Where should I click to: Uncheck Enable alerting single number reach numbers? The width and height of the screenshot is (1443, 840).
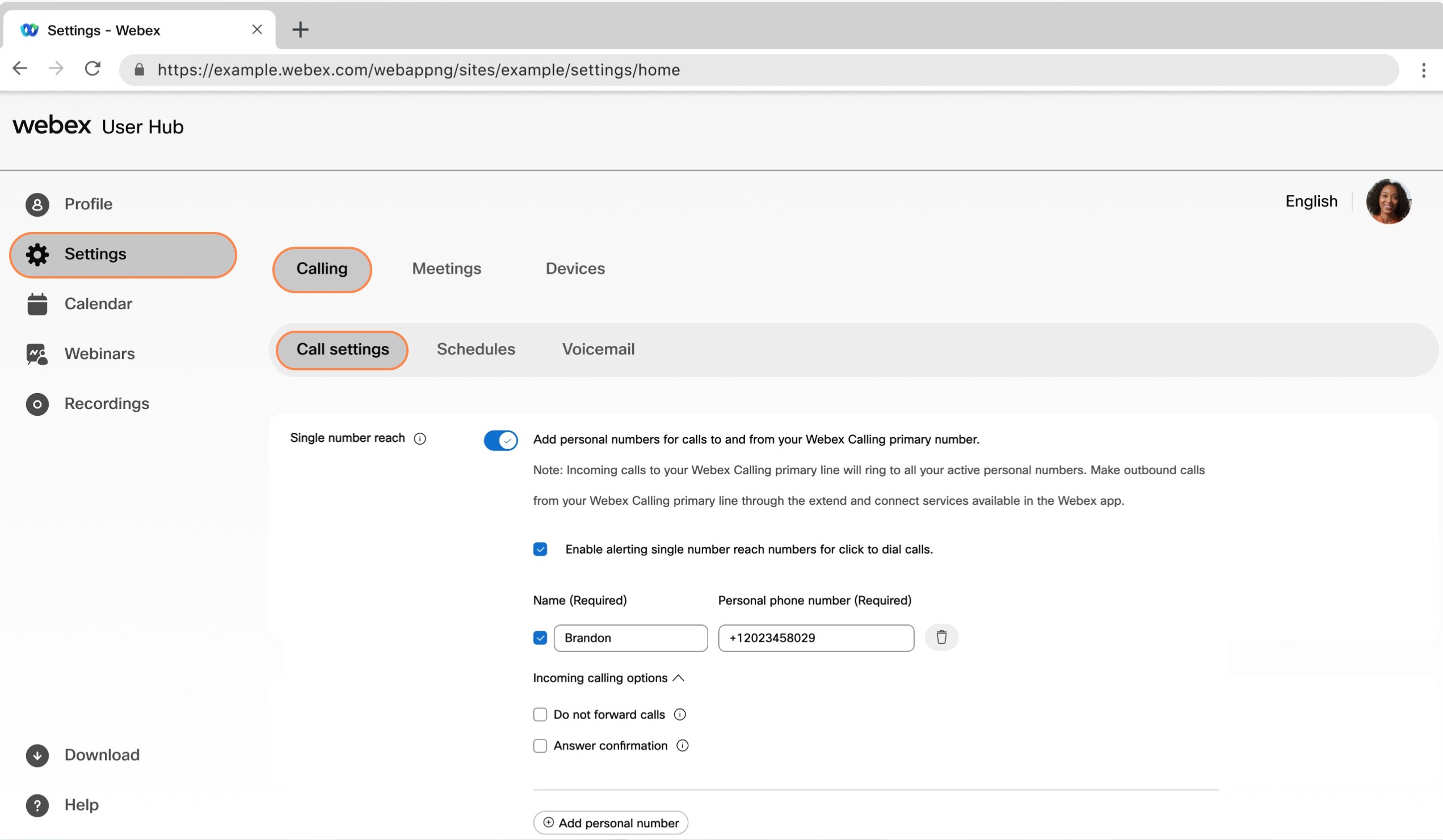(x=540, y=550)
